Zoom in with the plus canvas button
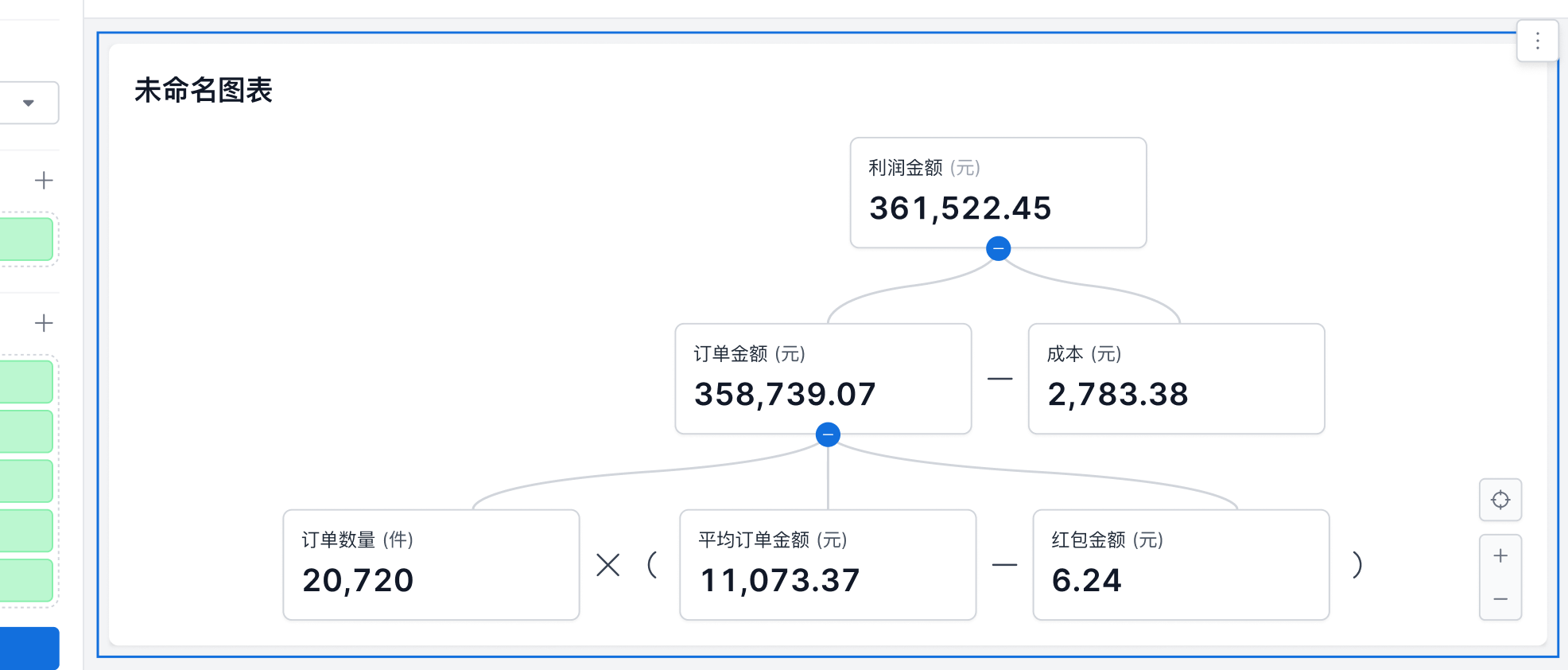 (1500, 555)
